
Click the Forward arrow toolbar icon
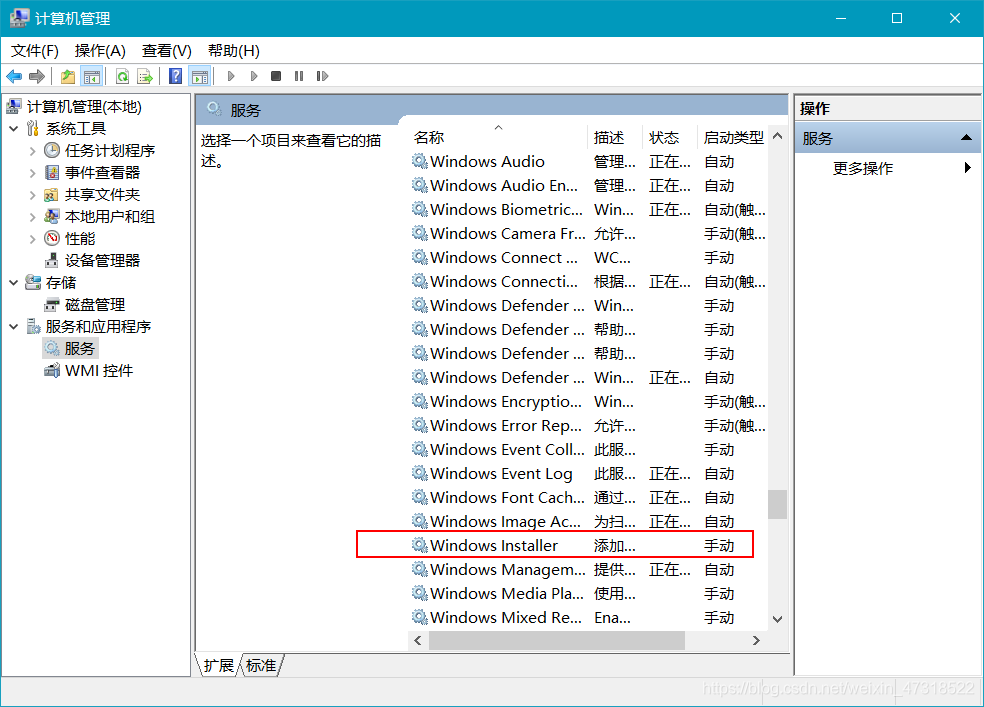pyautogui.click(x=37, y=77)
